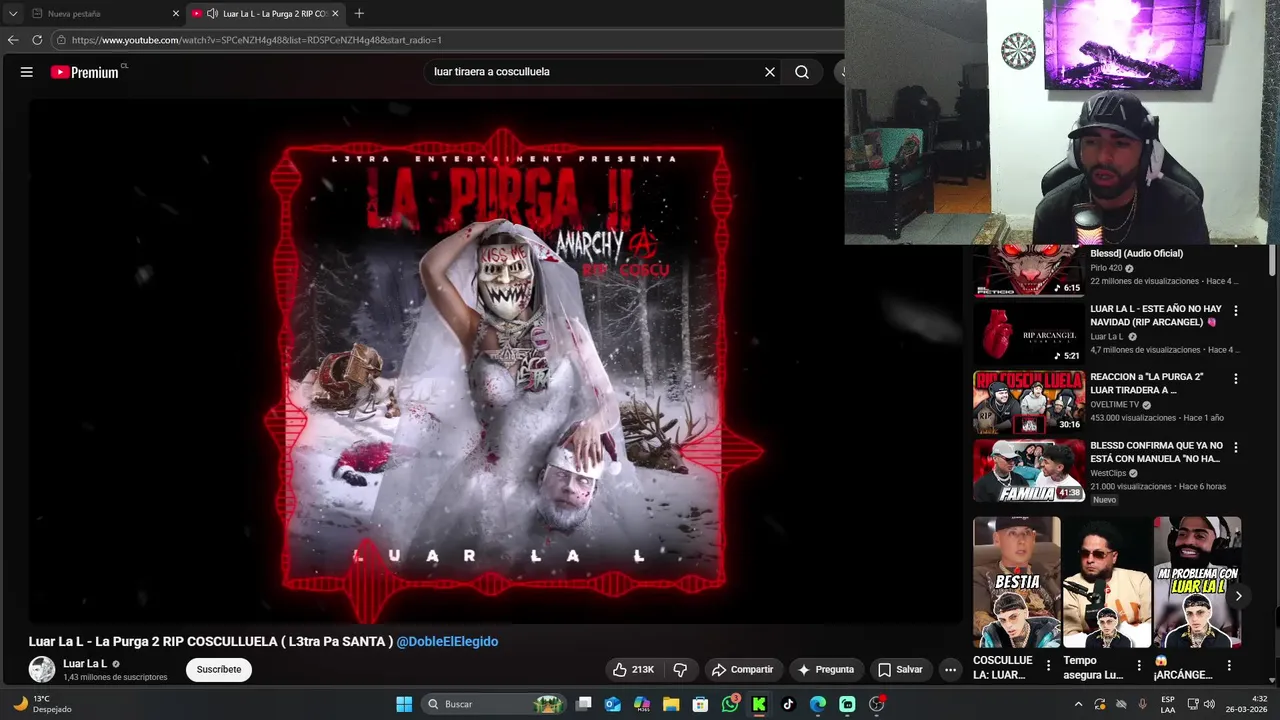Open File Explorer from the taskbar
This screenshot has height=720, width=1280.
click(x=671, y=704)
